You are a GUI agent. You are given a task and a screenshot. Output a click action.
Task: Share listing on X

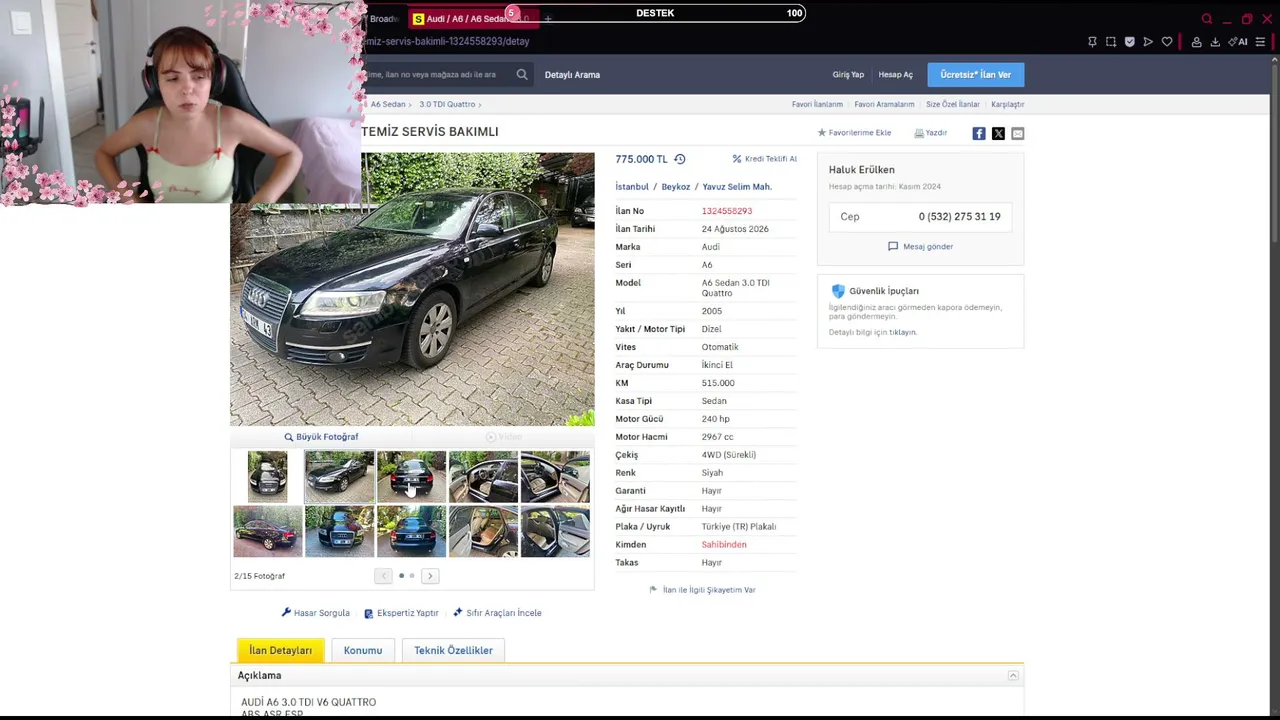click(998, 133)
